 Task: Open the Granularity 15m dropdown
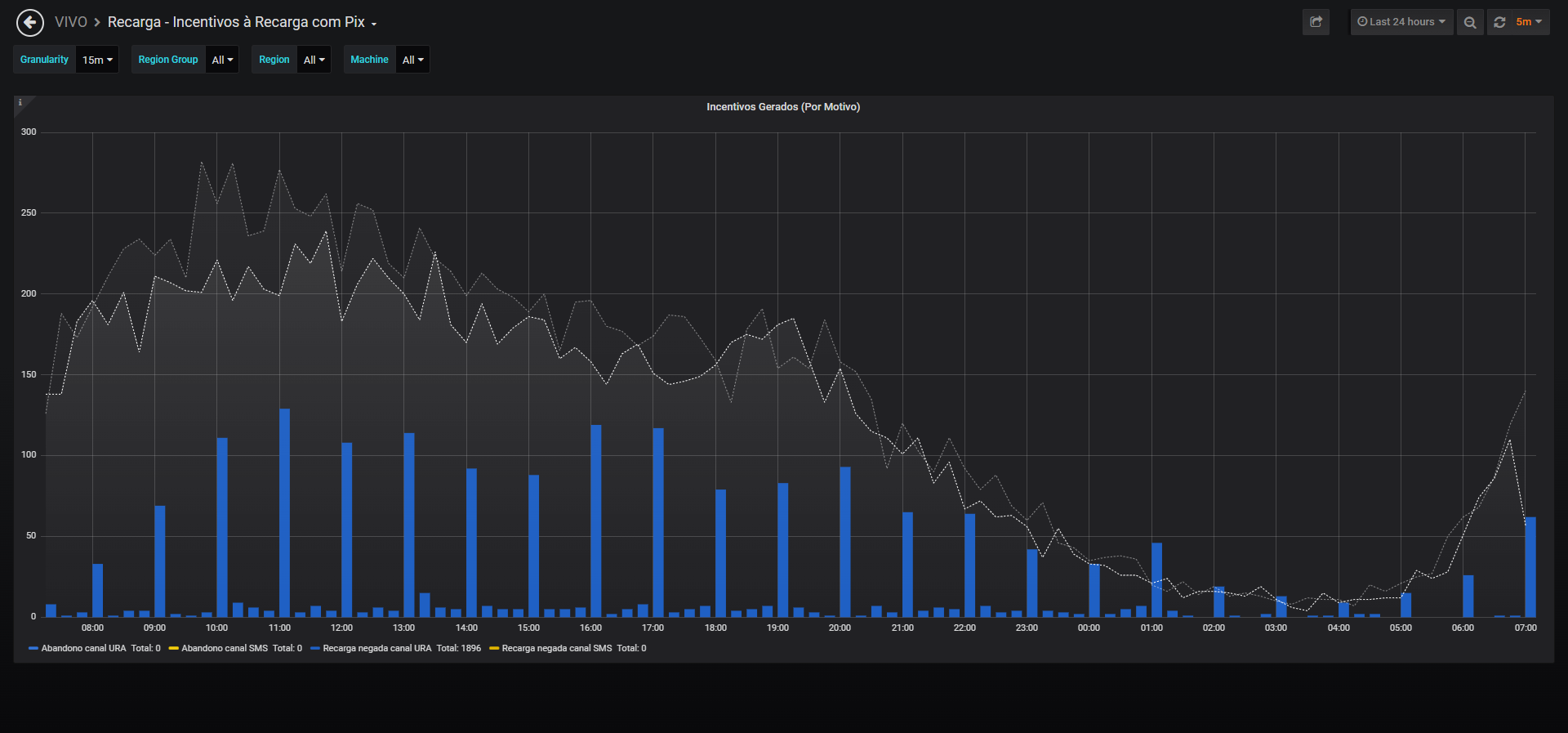point(97,60)
